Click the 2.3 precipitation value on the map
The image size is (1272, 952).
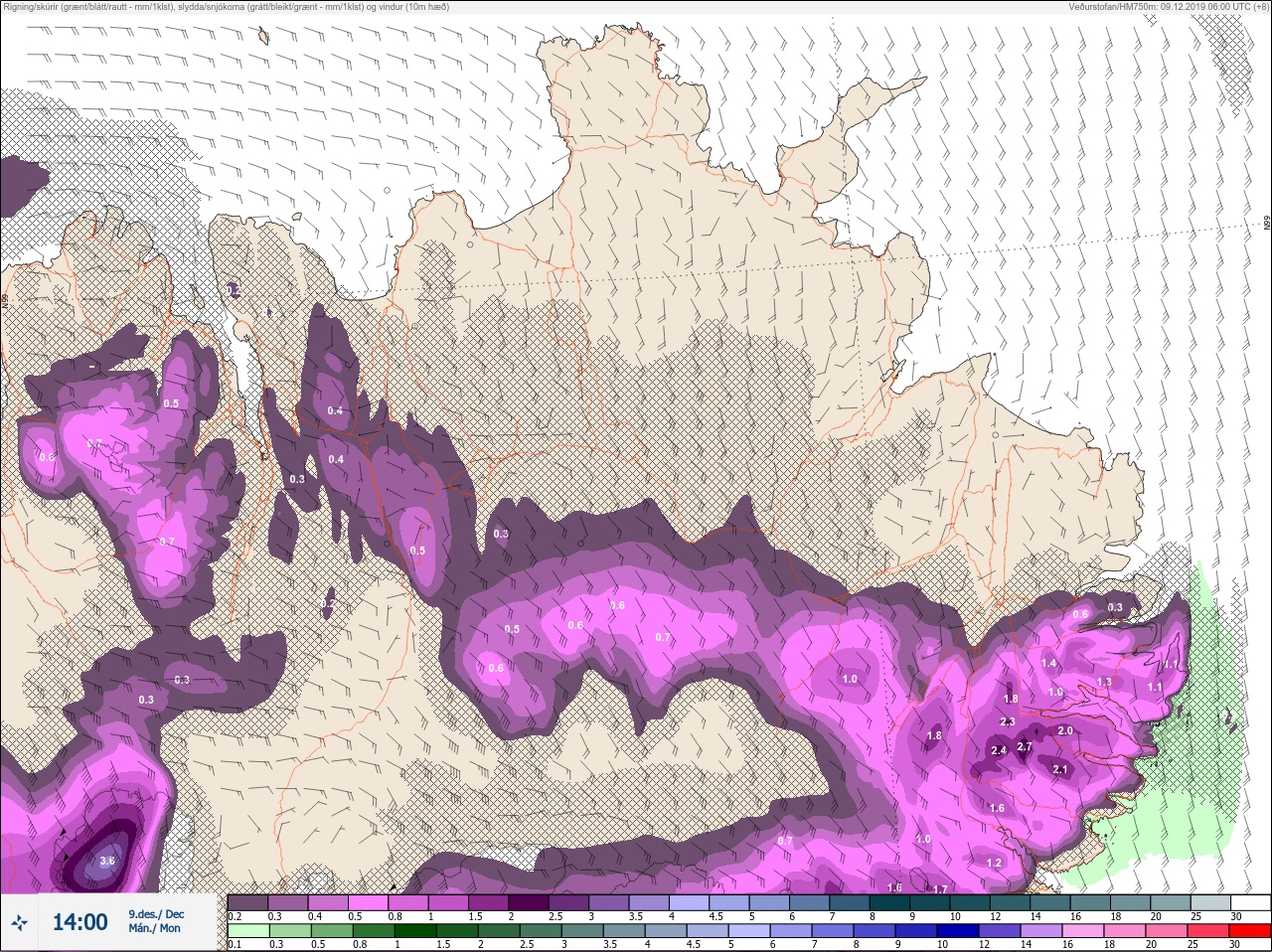1008,721
